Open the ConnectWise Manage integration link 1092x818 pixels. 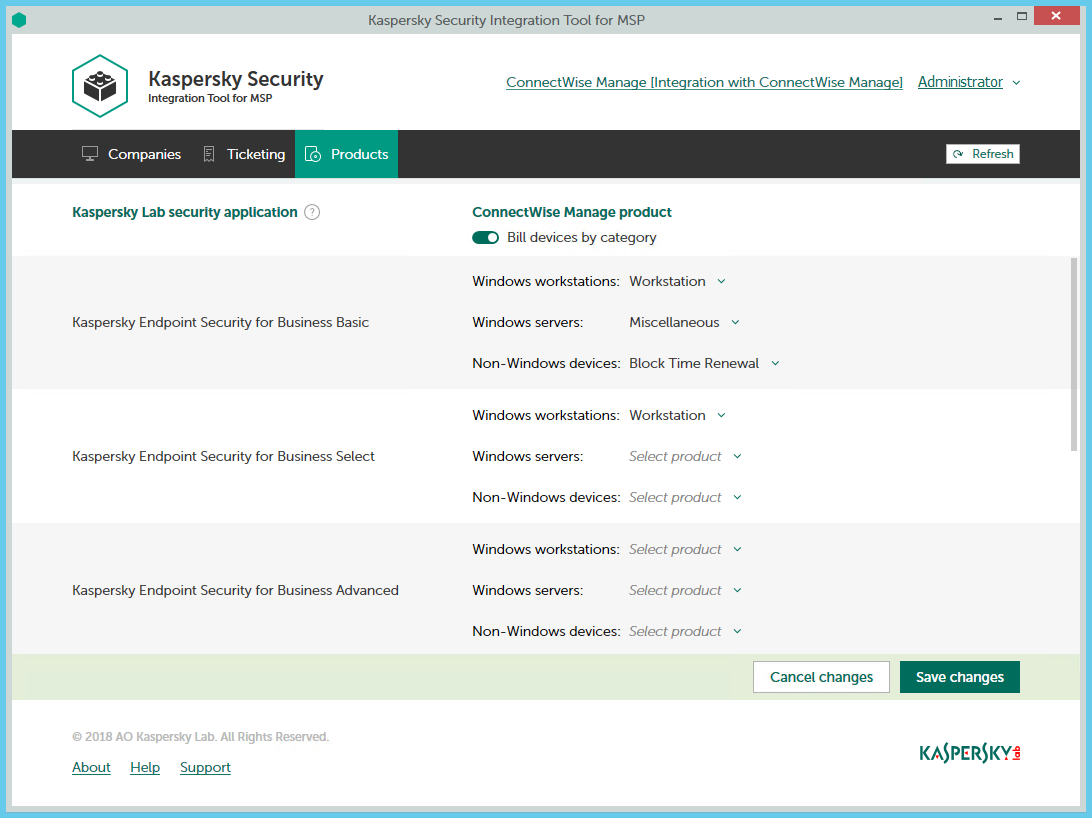coord(704,83)
